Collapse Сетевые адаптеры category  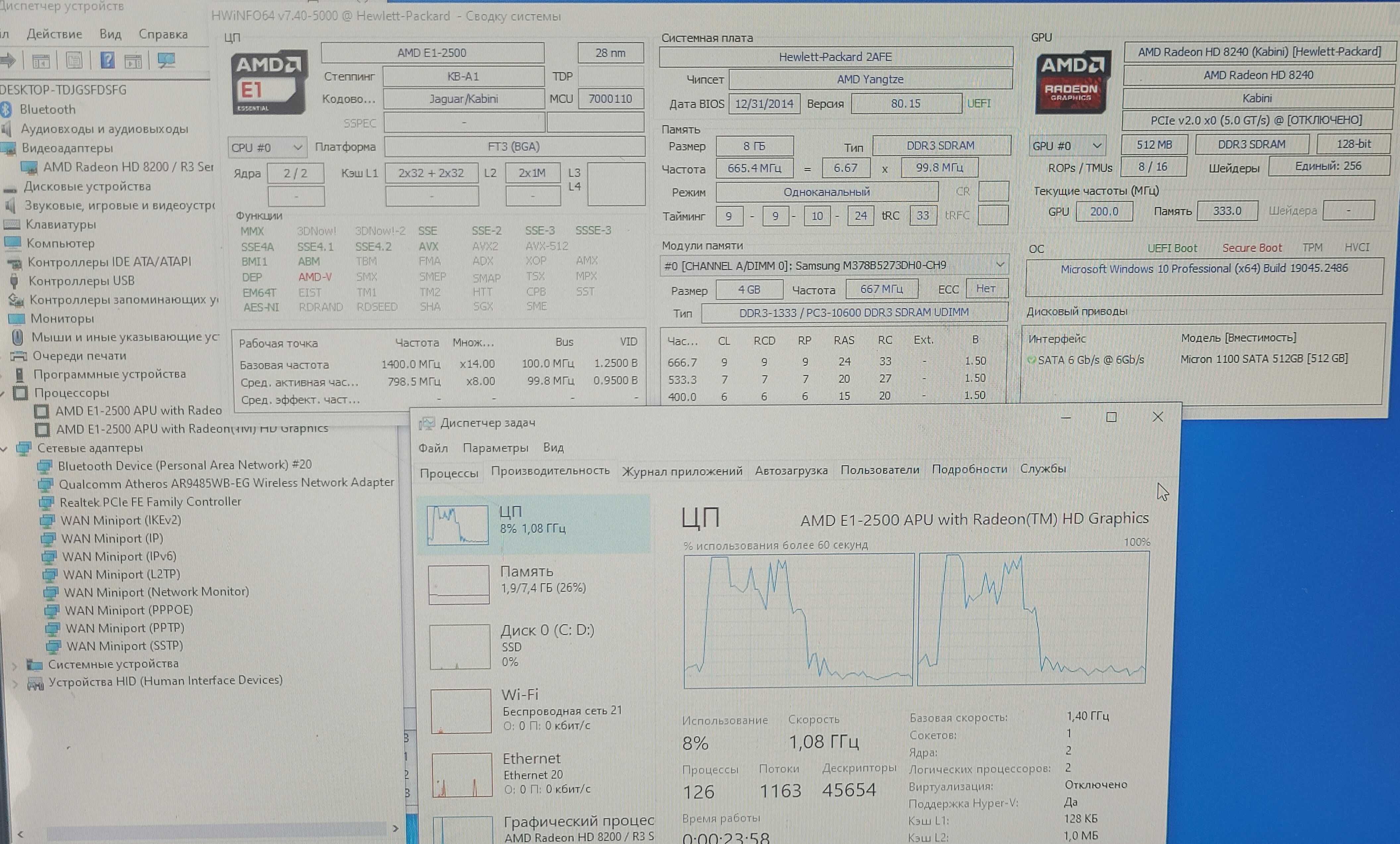[x=4, y=449]
